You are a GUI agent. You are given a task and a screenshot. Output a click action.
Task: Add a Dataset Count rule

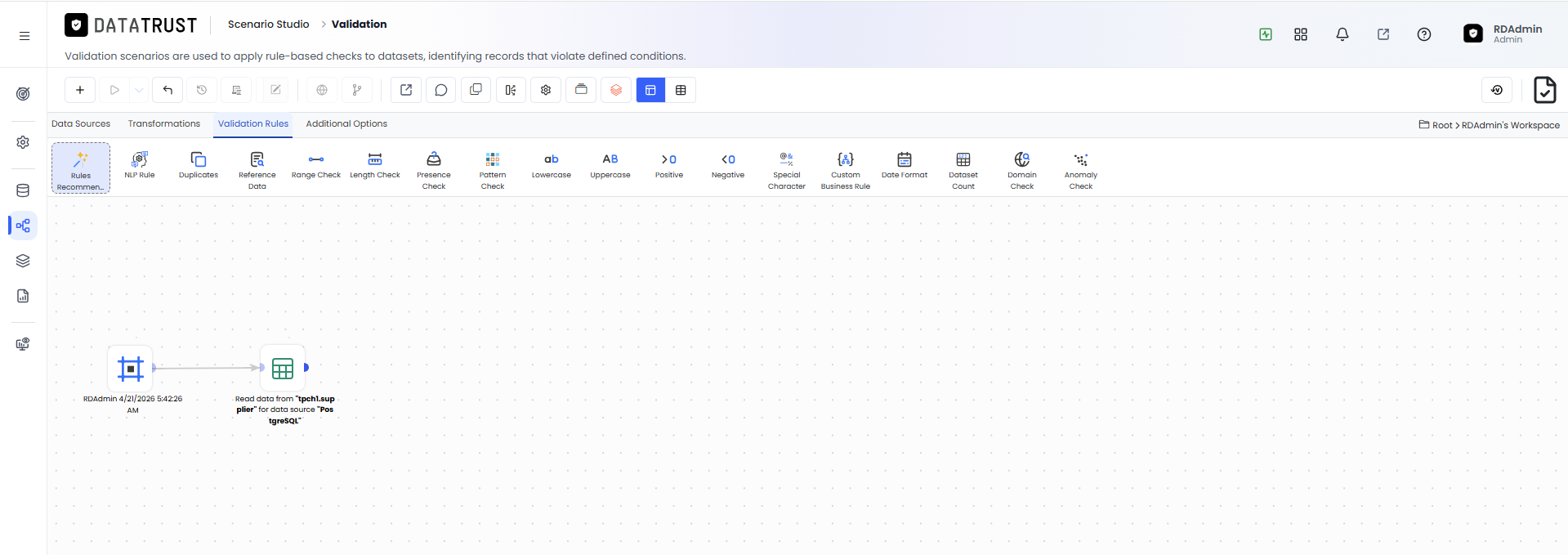(963, 170)
